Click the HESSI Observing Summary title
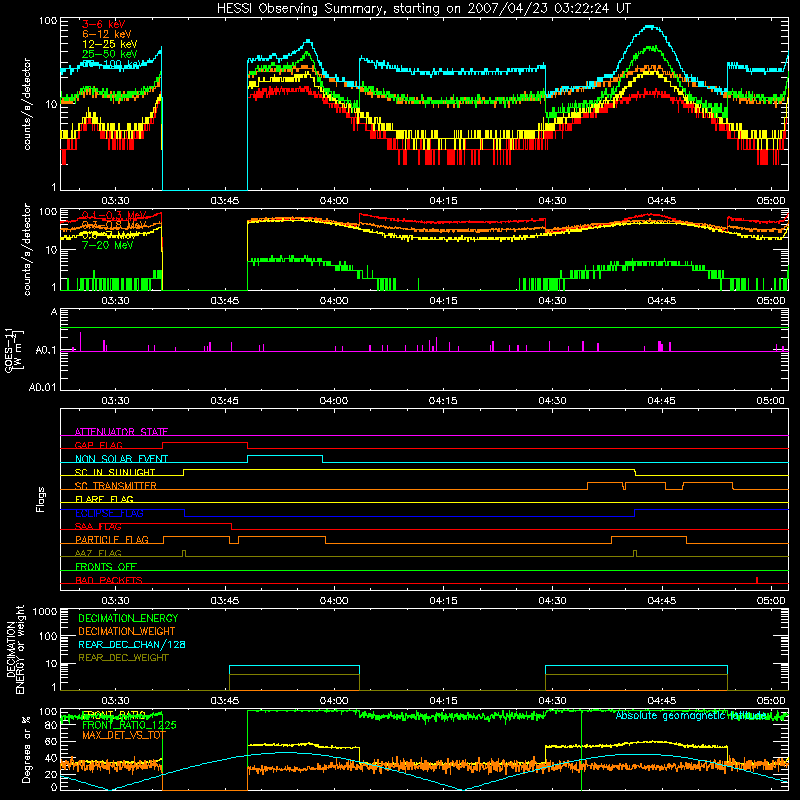 click(423, 8)
